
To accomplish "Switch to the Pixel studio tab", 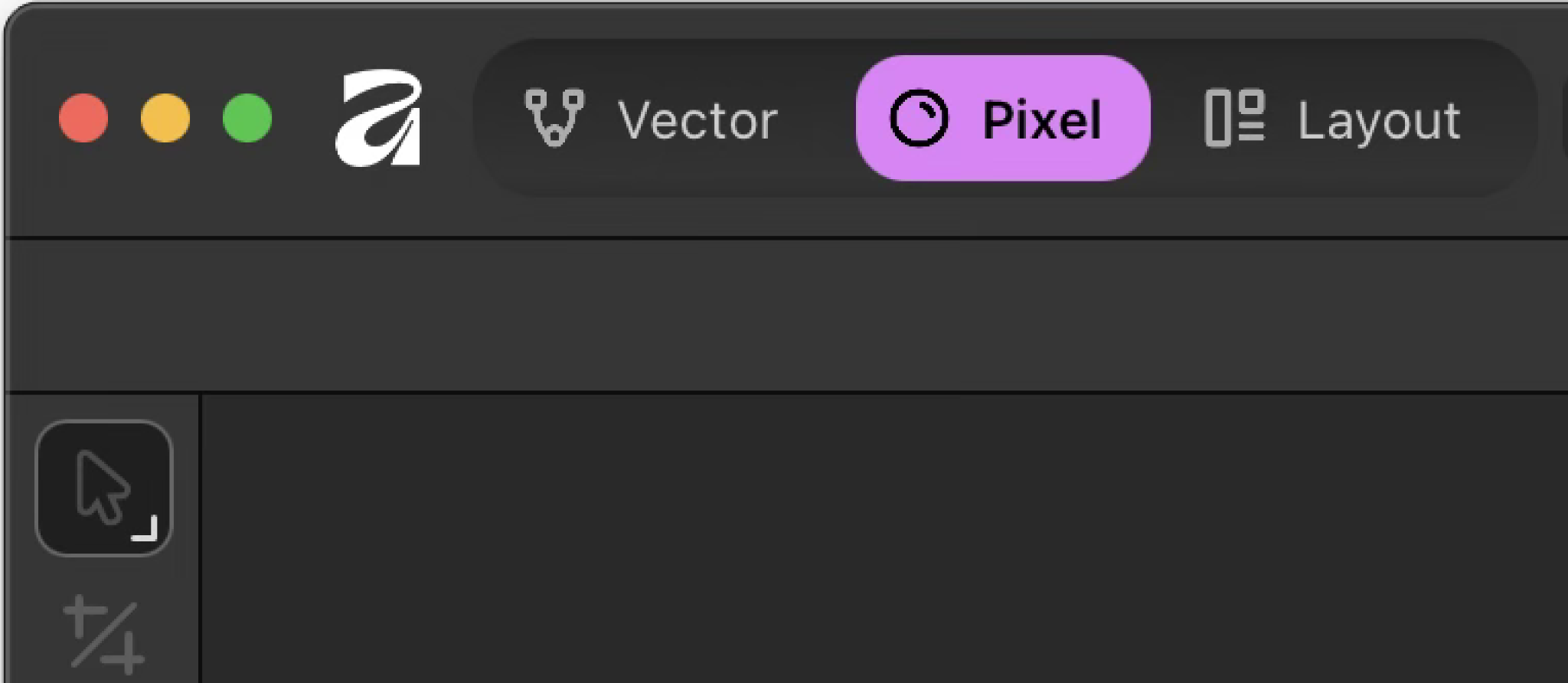I will 1002,119.
